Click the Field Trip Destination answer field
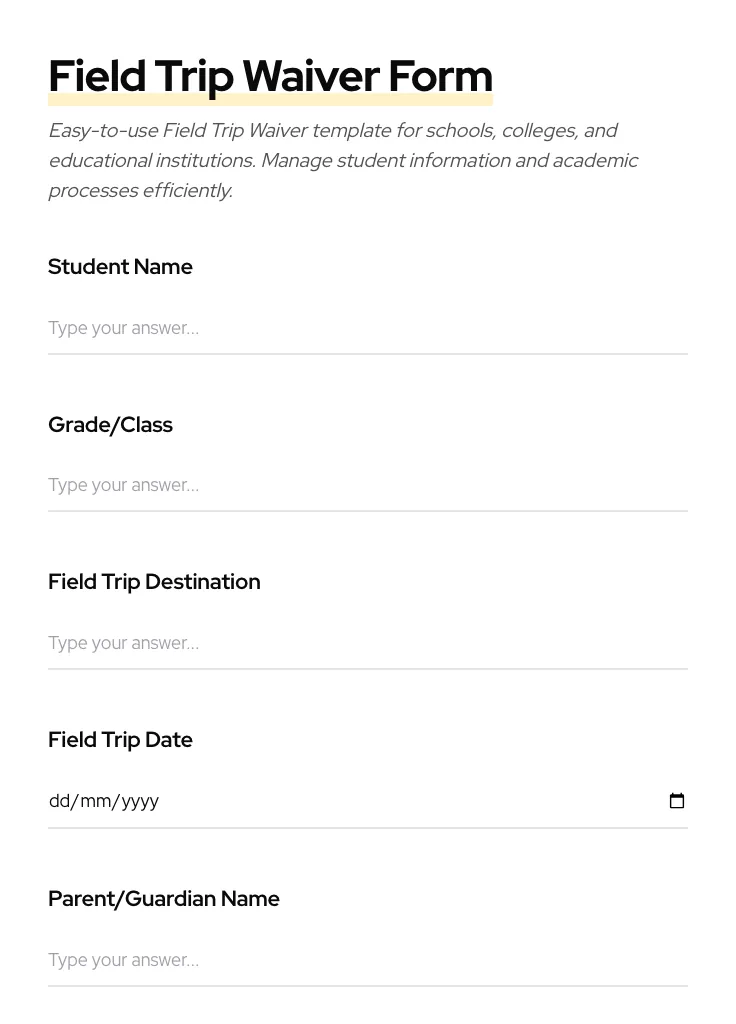The image size is (736, 1024). coord(367,643)
